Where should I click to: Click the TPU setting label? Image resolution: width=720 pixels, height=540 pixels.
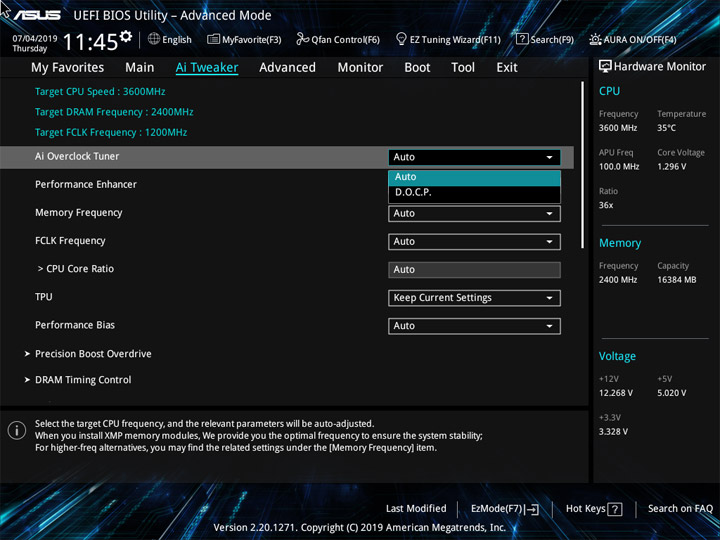(x=44, y=297)
